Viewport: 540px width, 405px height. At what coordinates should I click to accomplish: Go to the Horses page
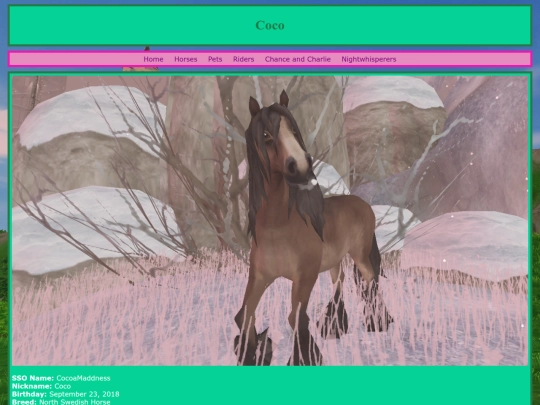(186, 59)
